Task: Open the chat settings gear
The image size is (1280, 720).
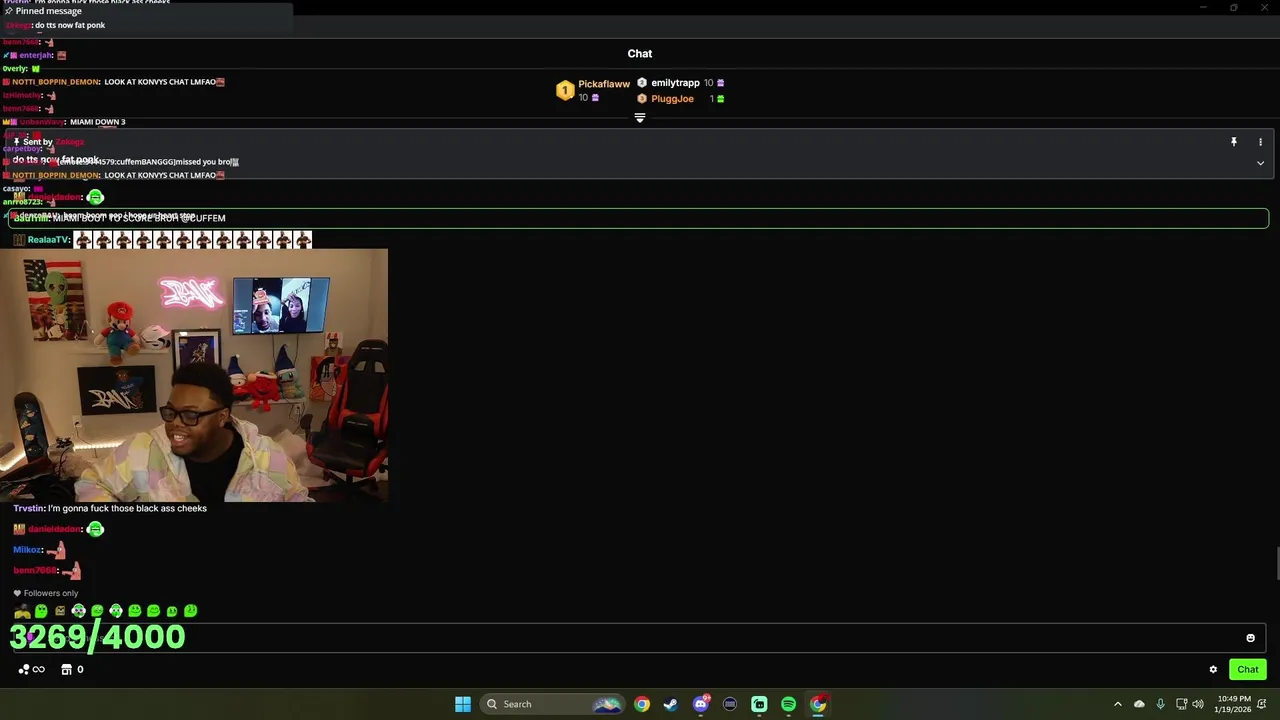Action: pos(1213,670)
